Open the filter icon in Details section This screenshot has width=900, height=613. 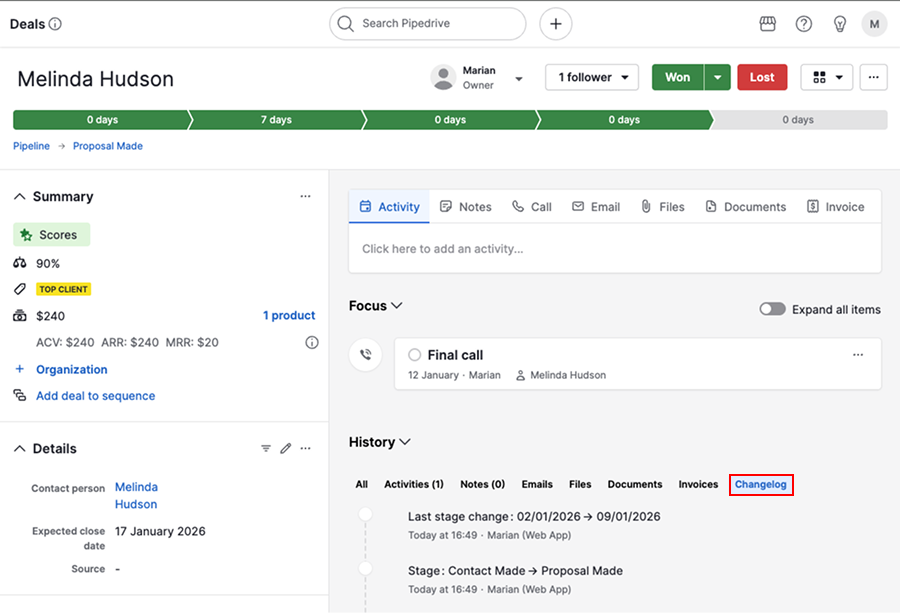(266, 449)
